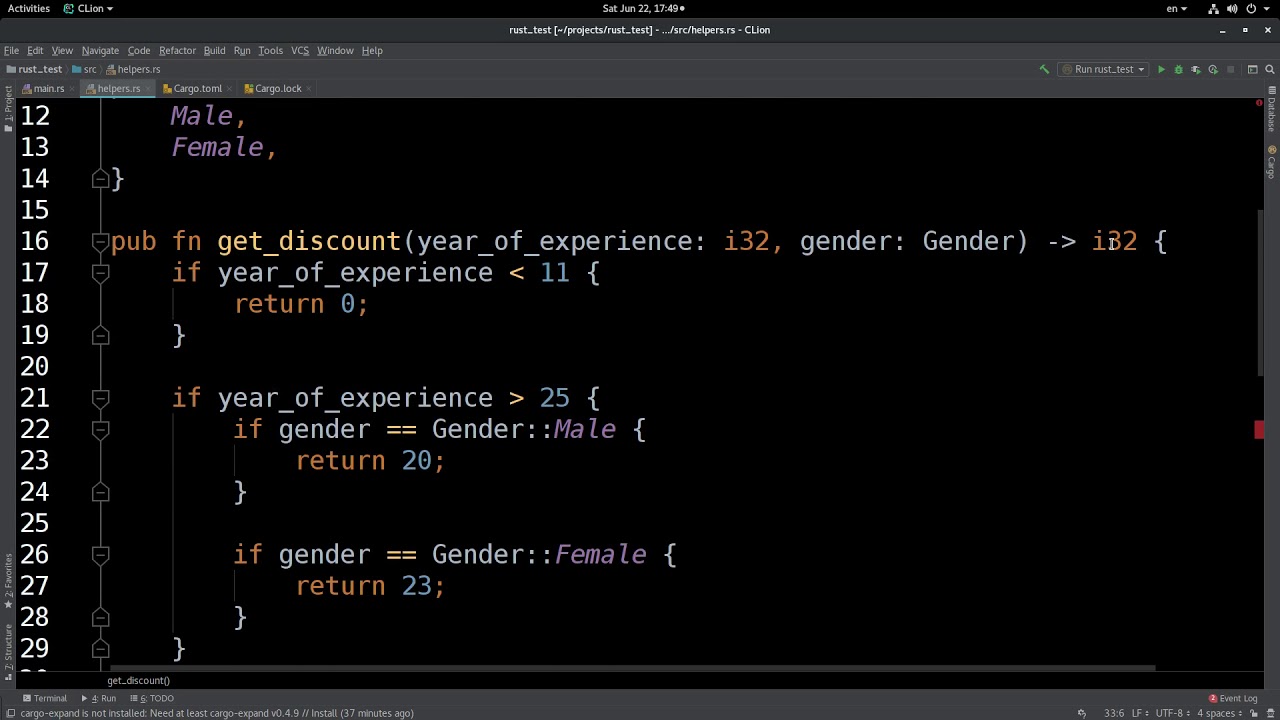
Task: Click the background tasks icon in status bar
Action: [x=1082, y=713]
